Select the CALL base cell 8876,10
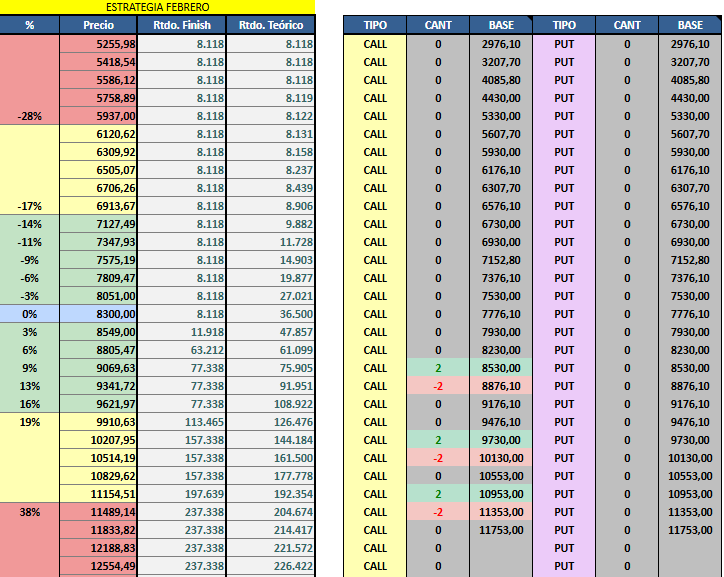 click(x=501, y=386)
